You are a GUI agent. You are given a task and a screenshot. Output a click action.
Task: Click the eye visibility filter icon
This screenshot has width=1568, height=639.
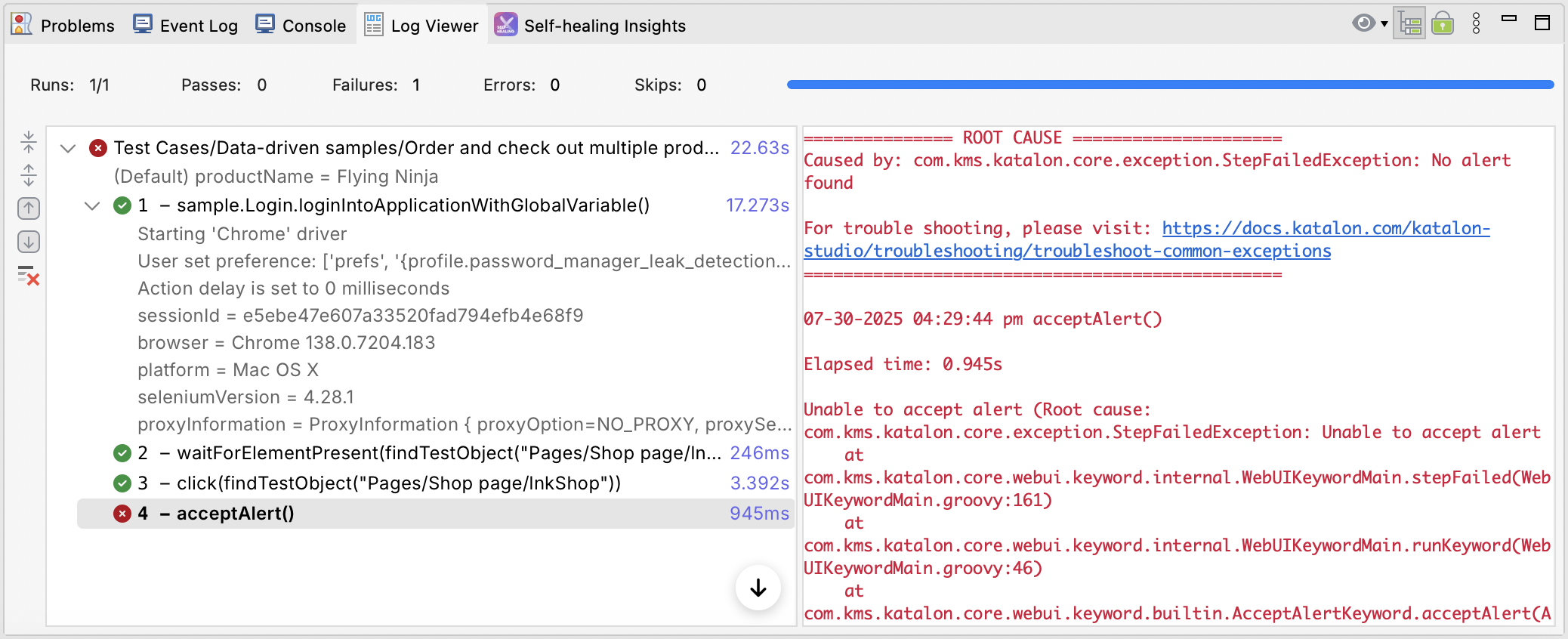click(1363, 23)
